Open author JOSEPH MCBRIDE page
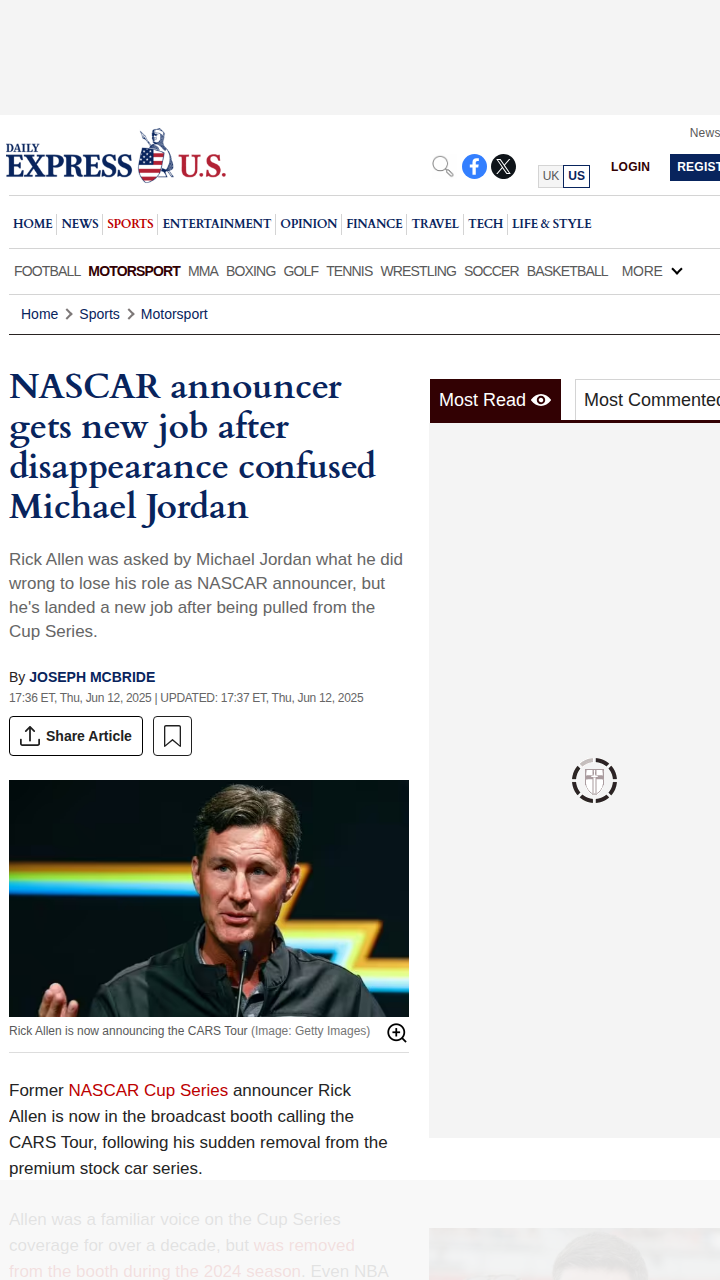This screenshot has width=720, height=1280. [92, 677]
